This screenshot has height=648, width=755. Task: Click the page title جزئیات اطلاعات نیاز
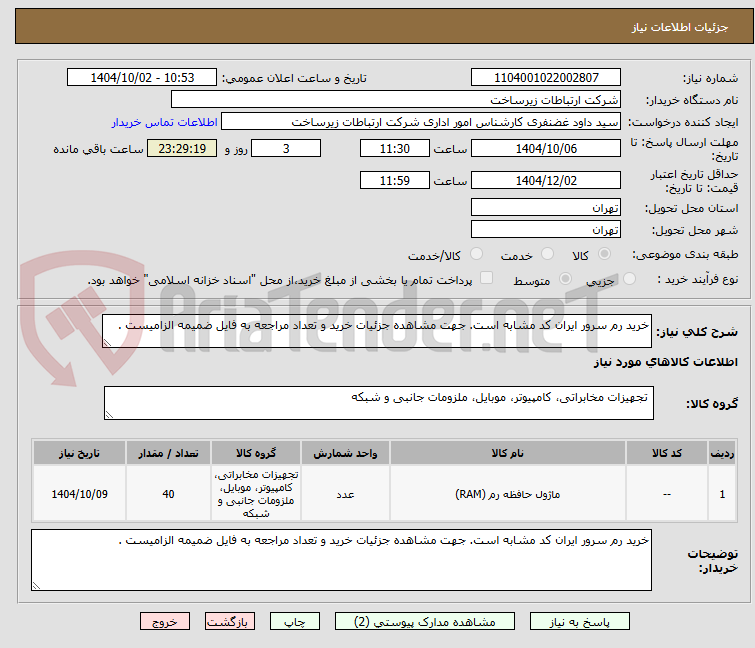pyautogui.click(x=680, y=27)
